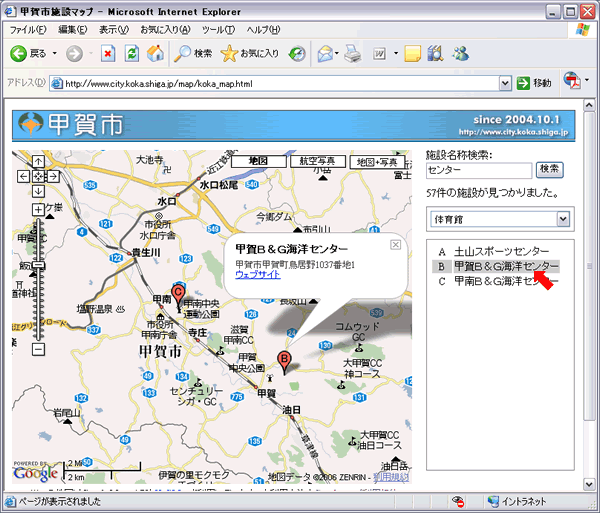
Task: Open the 利用規約 terms link on map
Action: (x=391, y=477)
